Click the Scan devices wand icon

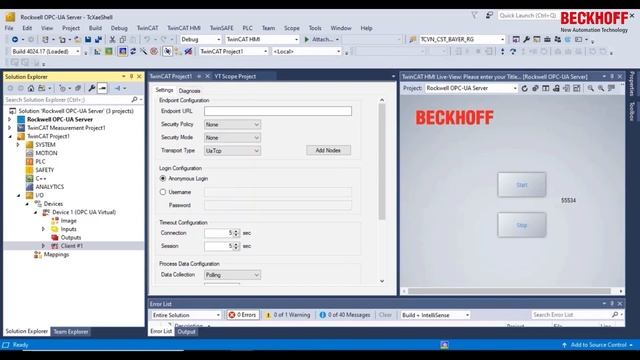143,51
